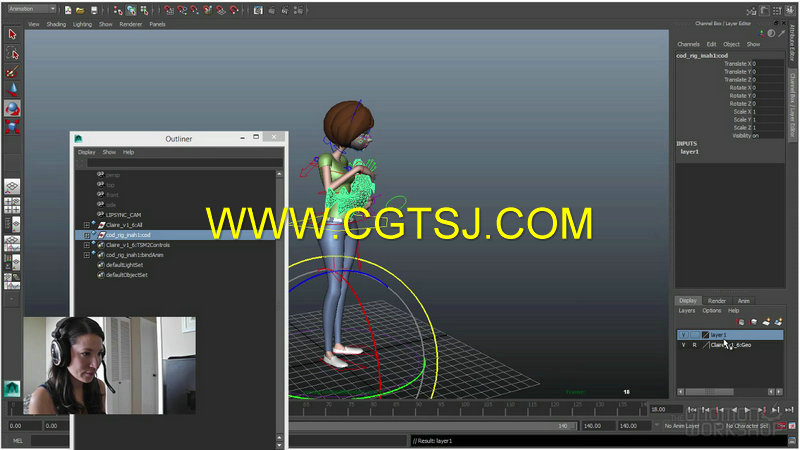Viewport: 800px width, 450px height.
Task: Play animation backwards
Action: [x=734, y=410]
